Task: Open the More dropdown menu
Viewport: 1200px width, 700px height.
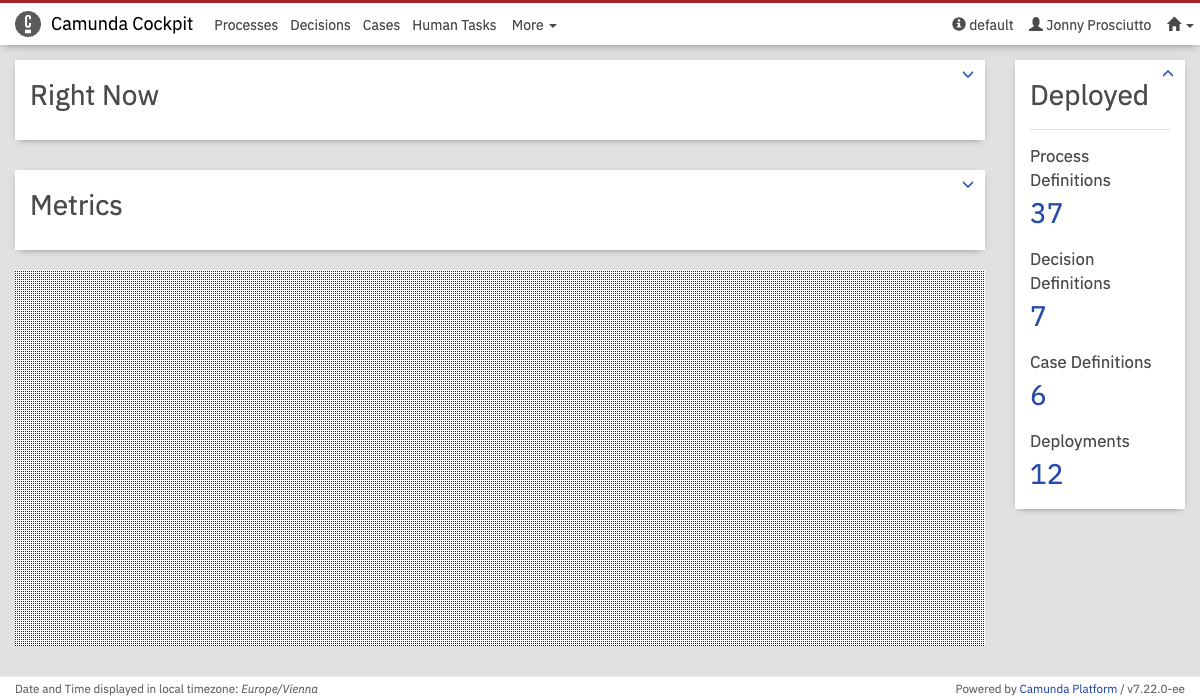Action: [533, 25]
